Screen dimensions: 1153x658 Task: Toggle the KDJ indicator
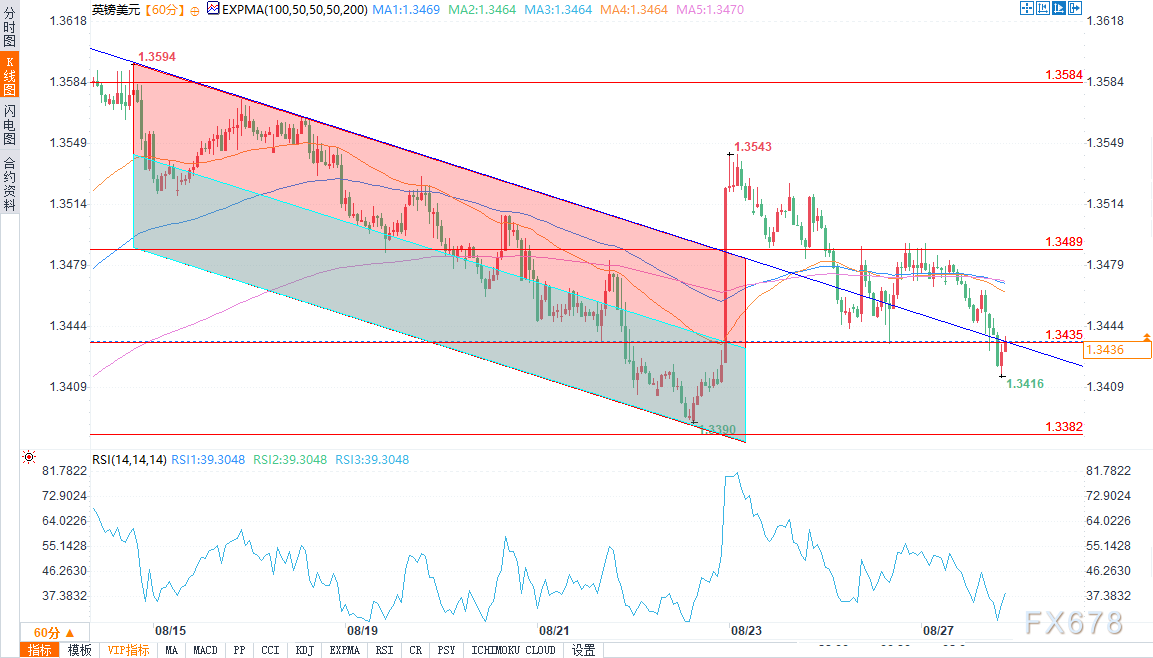coord(304,650)
